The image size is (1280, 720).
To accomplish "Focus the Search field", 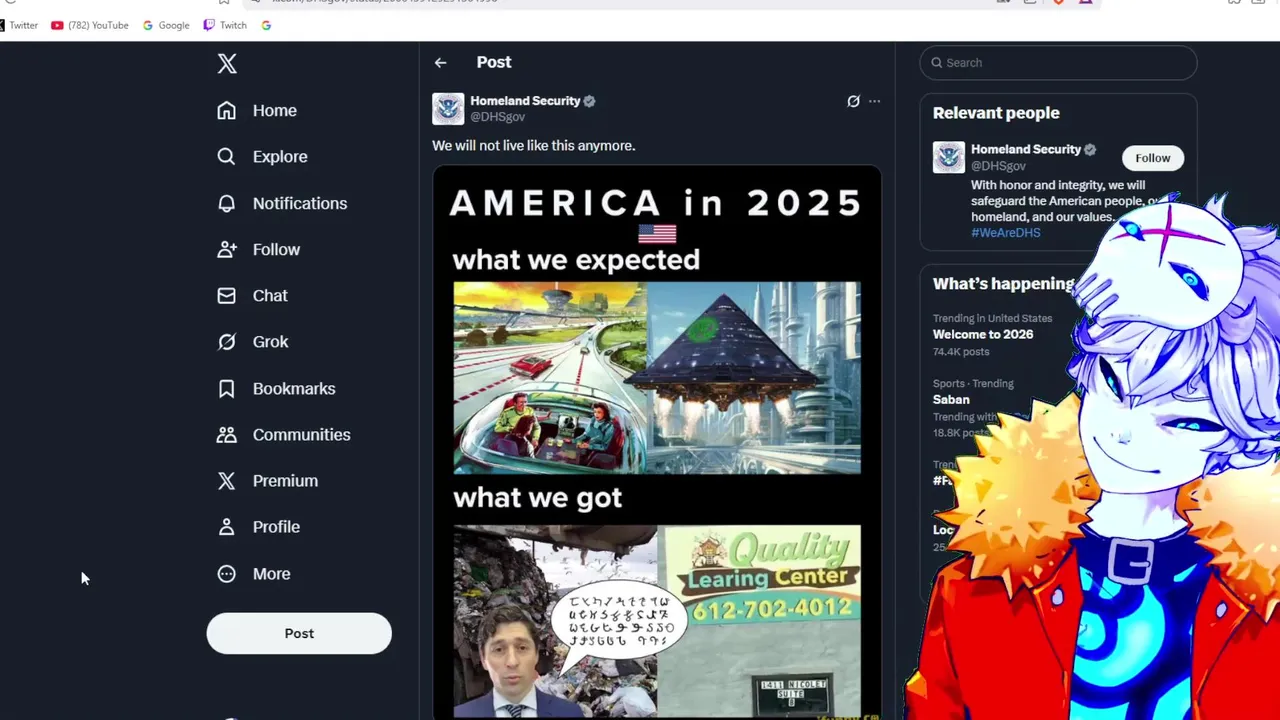I will coord(1058,62).
